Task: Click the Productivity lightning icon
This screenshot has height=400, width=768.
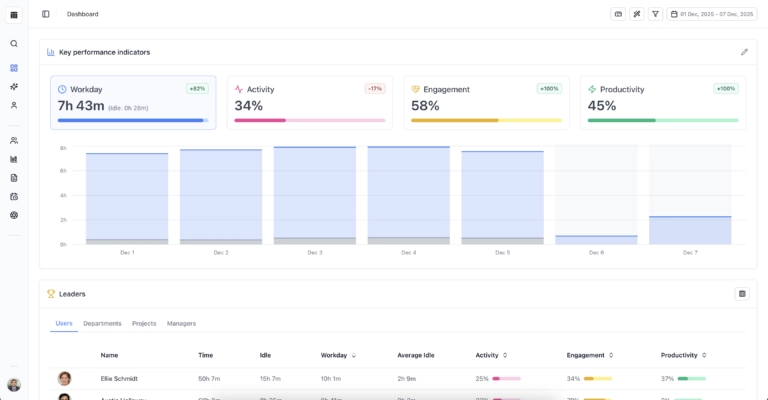Action: point(592,89)
